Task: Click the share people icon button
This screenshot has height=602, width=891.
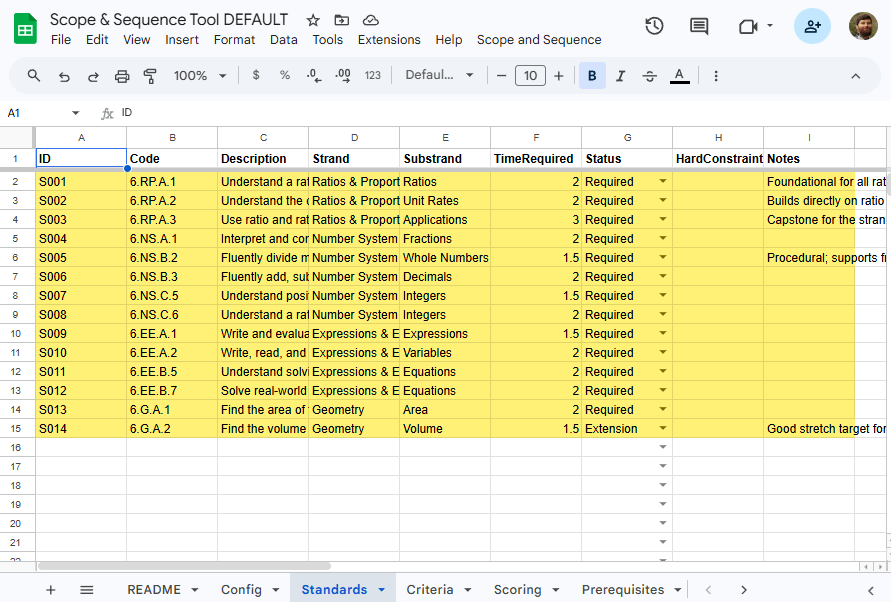Action: point(812,27)
